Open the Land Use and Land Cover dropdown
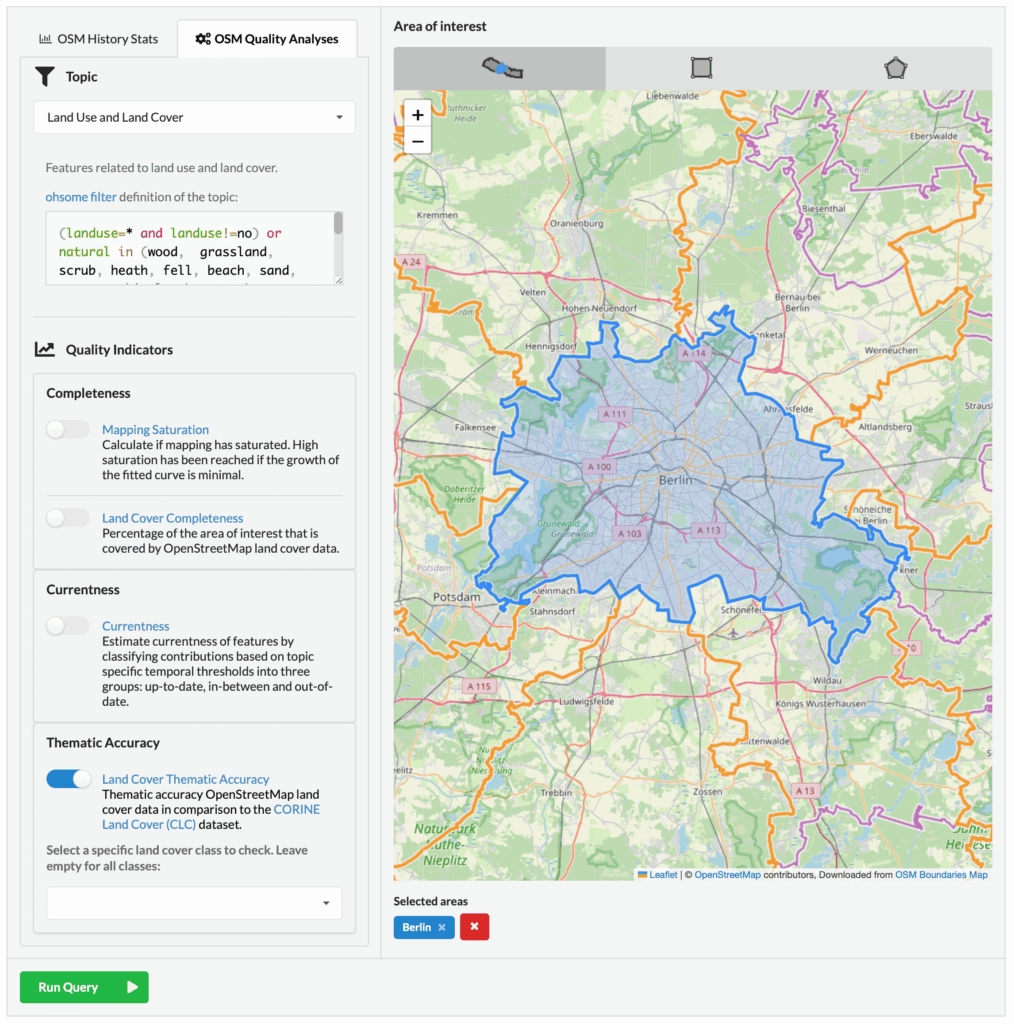 pyautogui.click(x=194, y=117)
